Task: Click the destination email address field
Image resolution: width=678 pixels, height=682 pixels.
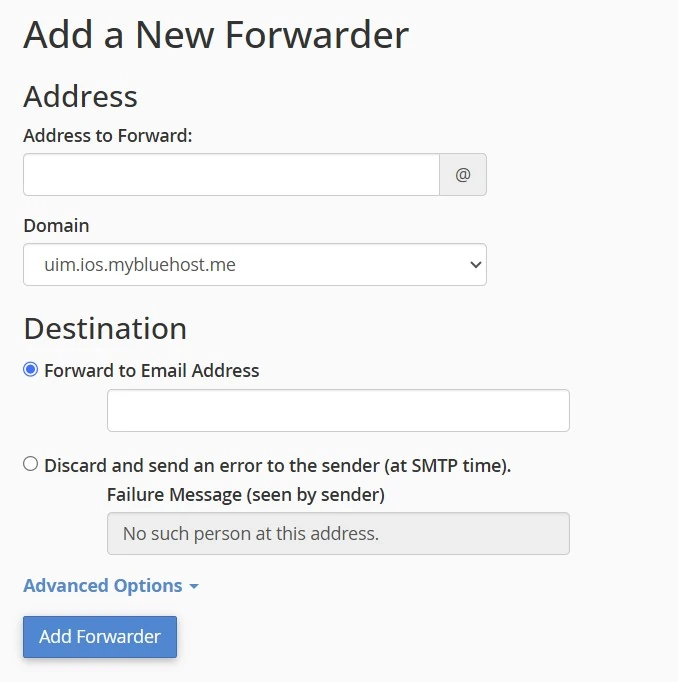Action: pyautogui.click(x=338, y=410)
